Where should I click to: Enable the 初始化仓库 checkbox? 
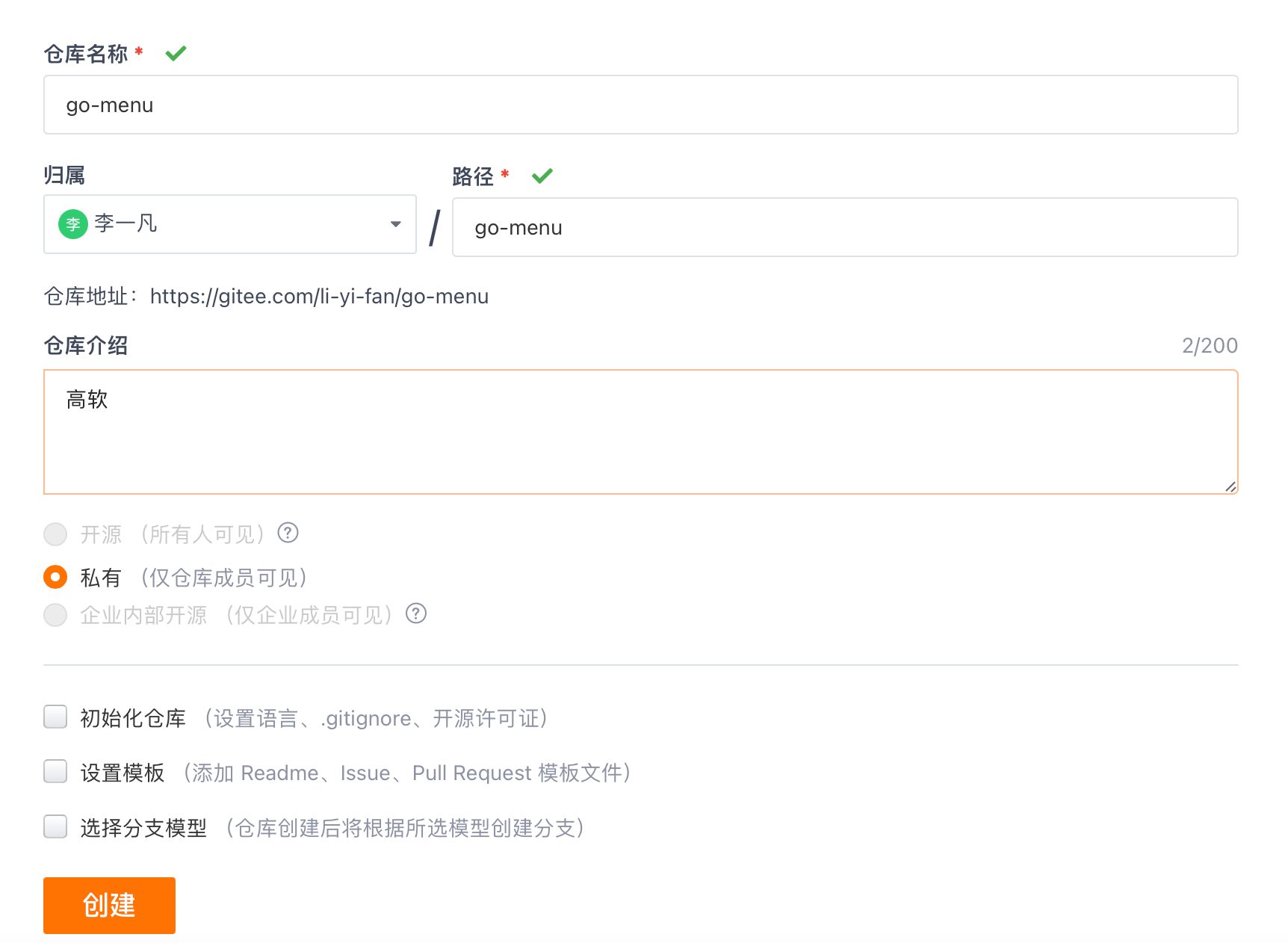pos(55,717)
